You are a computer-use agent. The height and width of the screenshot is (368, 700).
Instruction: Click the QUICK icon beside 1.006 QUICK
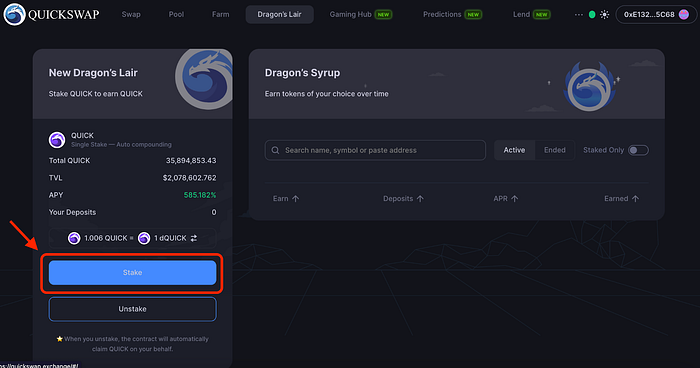(x=74, y=238)
